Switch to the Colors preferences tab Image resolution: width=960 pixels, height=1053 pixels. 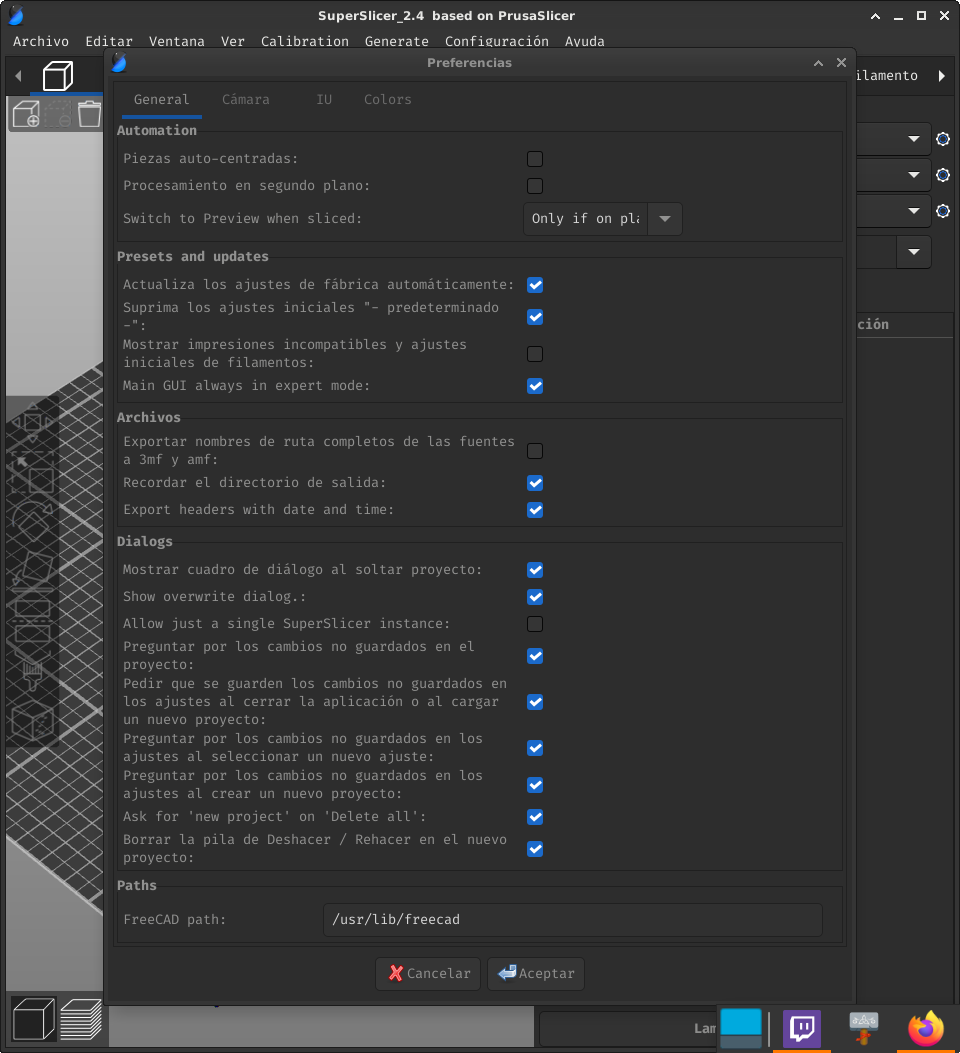[x=387, y=100]
